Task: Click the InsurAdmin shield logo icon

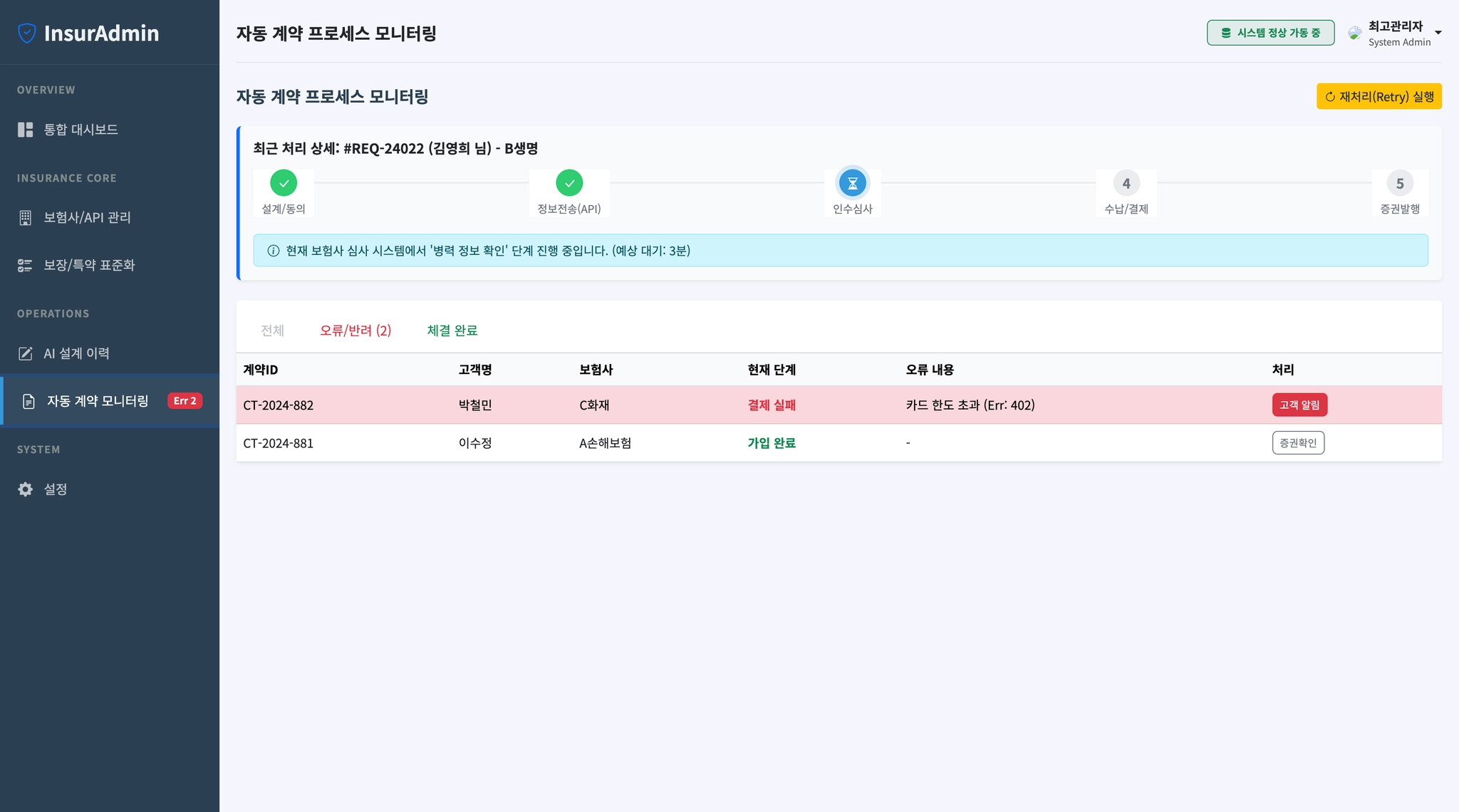Action: coord(26,33)
